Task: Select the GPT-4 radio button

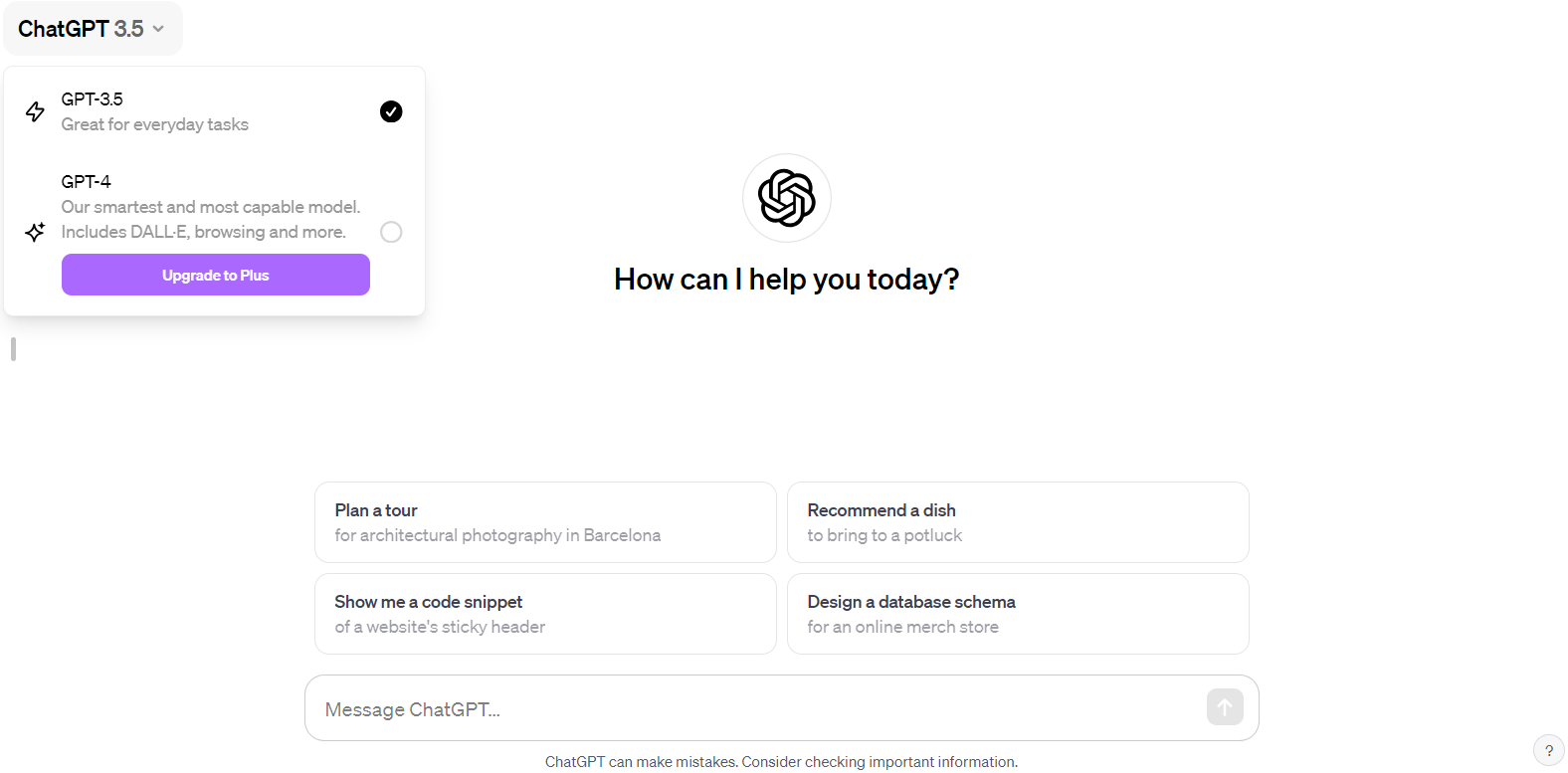Action: click(391, 232)
